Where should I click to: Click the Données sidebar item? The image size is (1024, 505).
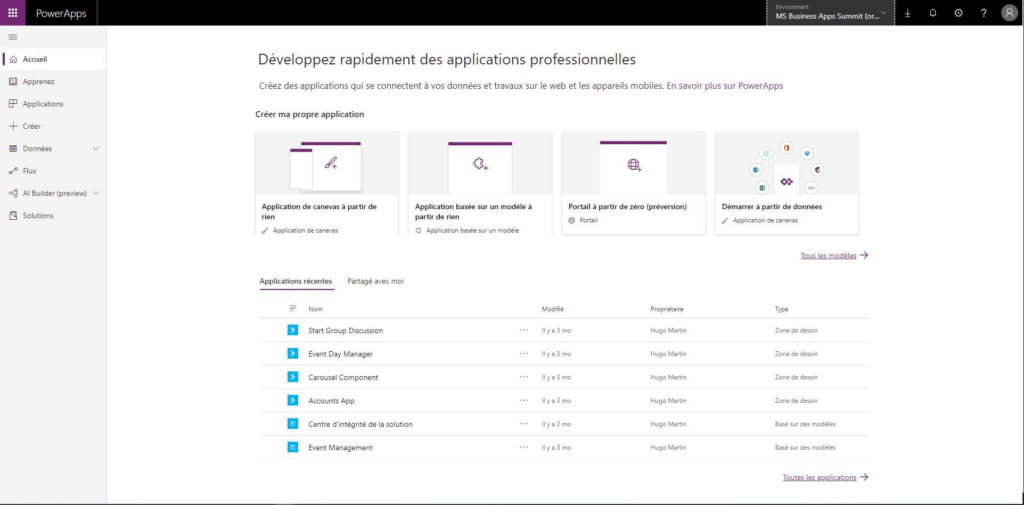pyautogui.click(x=37, y=149)
